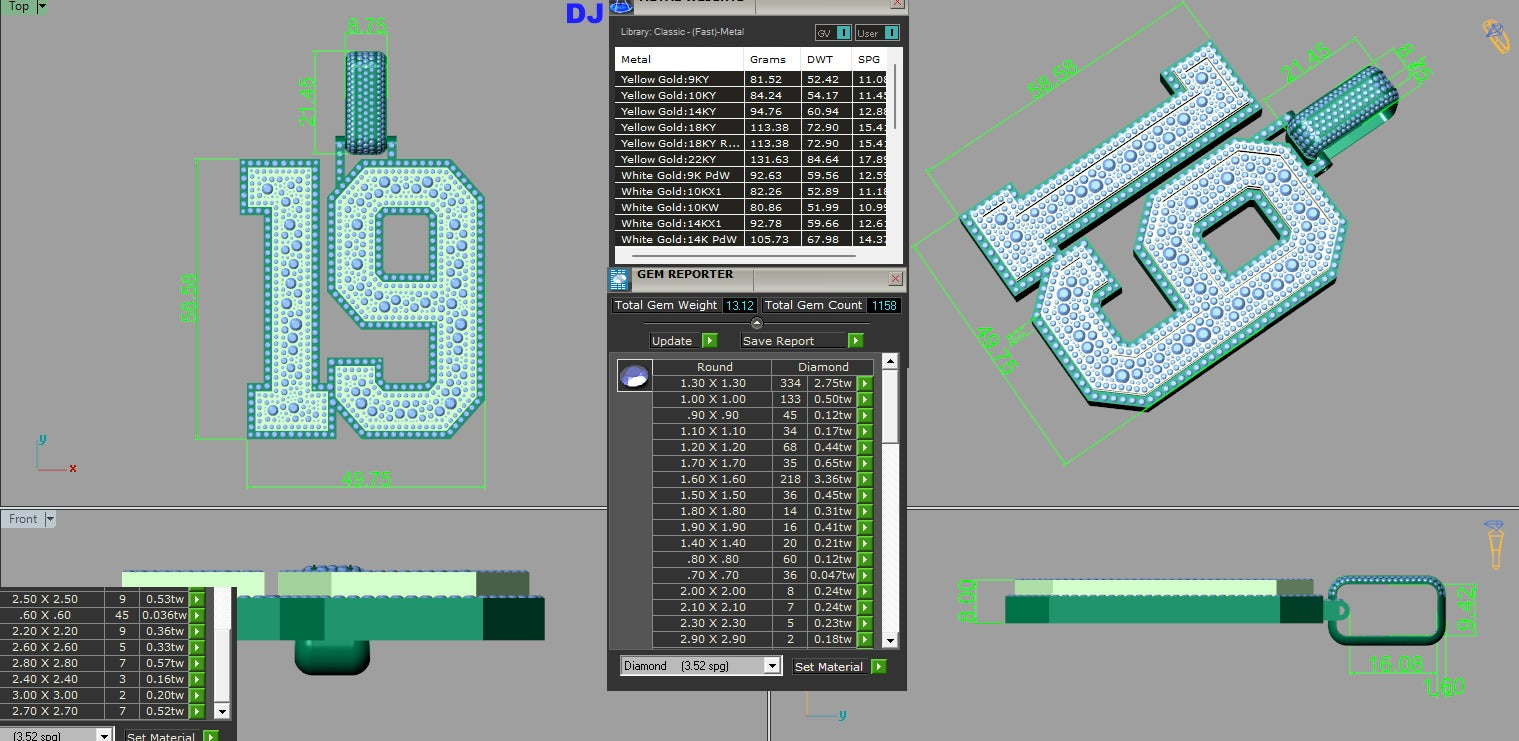Toggle the GV library switch
Image resolution: width=1519 pixels, height=741 pixels.
[844, 33]
